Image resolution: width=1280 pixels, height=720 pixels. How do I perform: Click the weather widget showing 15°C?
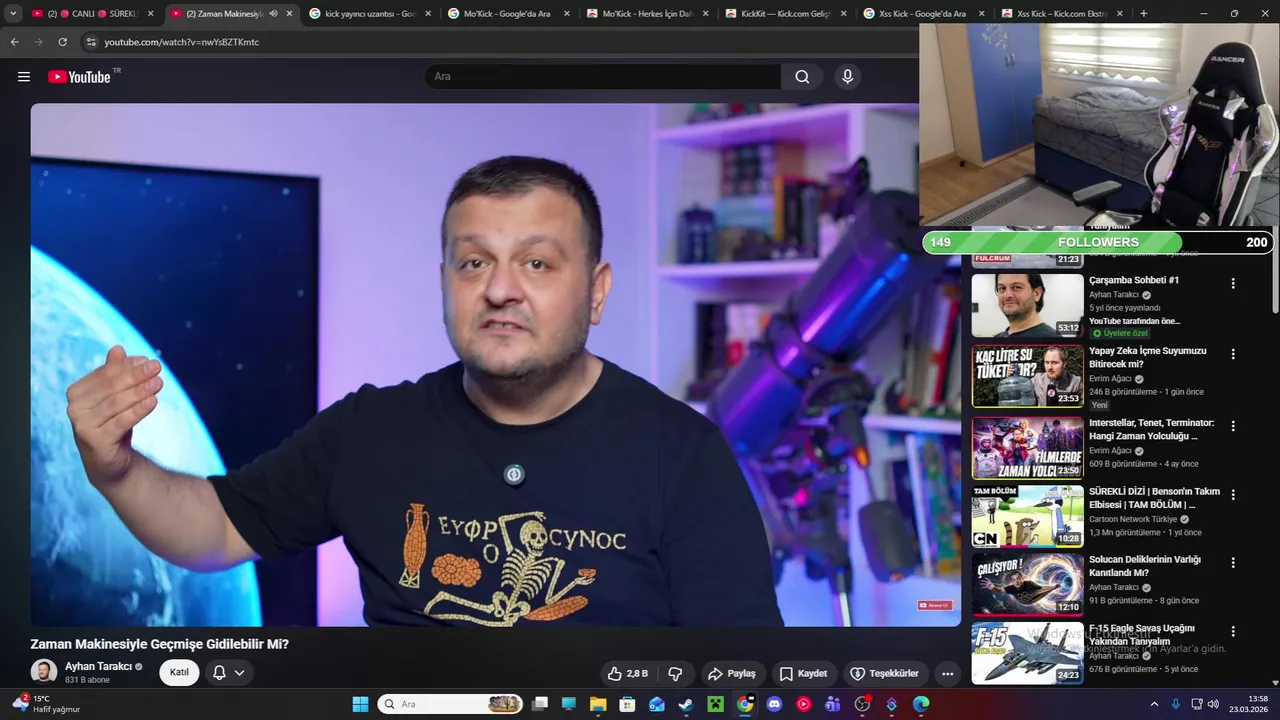coord(46,704)
